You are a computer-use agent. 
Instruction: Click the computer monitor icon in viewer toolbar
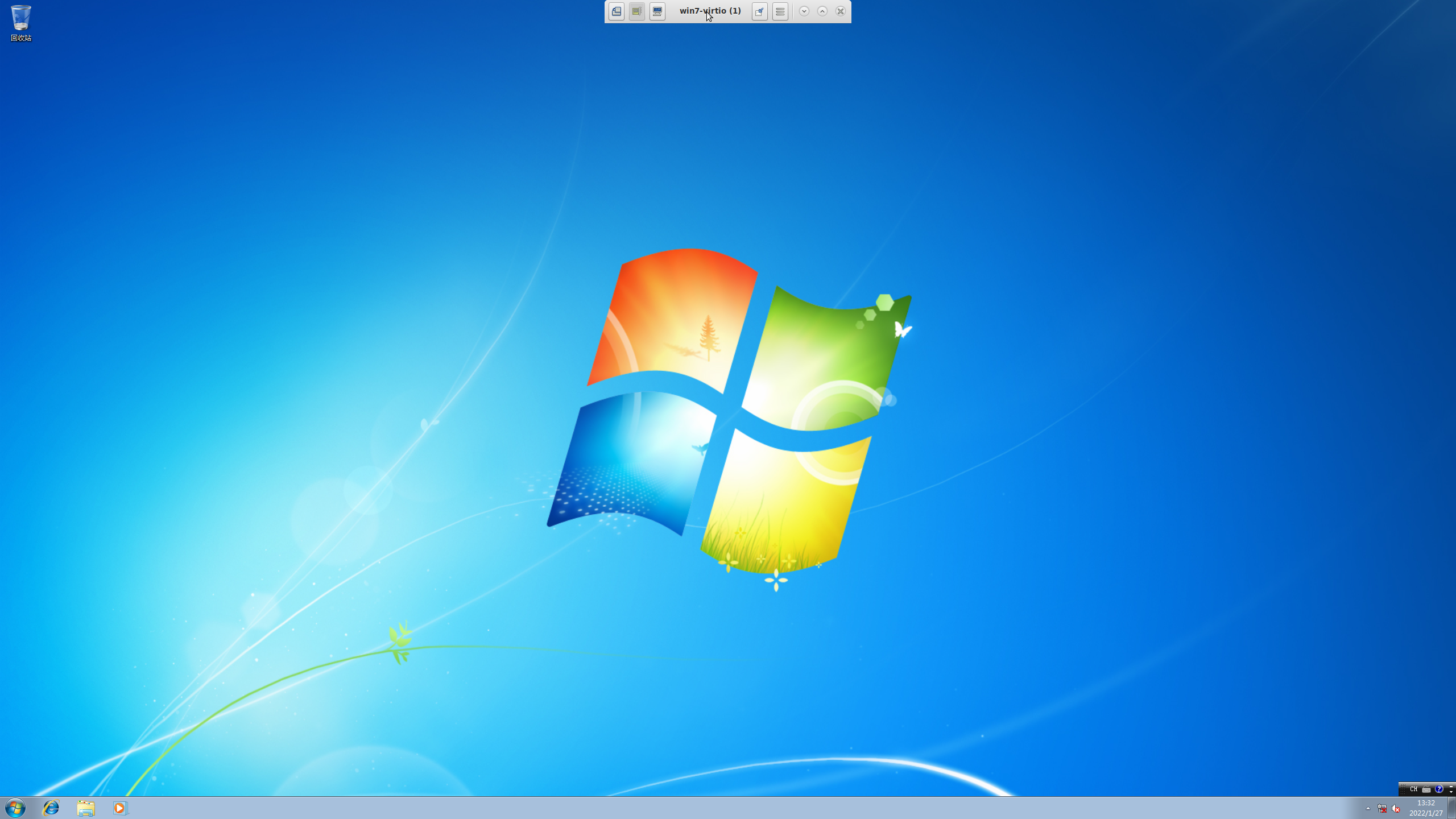click(657, 11)
